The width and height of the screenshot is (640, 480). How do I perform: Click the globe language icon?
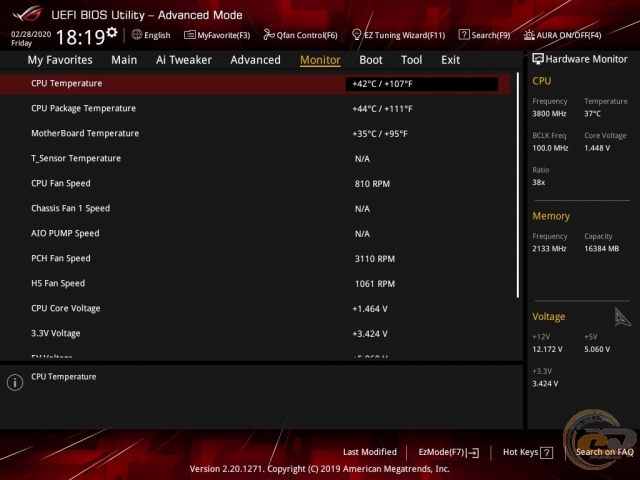[137, 35]
